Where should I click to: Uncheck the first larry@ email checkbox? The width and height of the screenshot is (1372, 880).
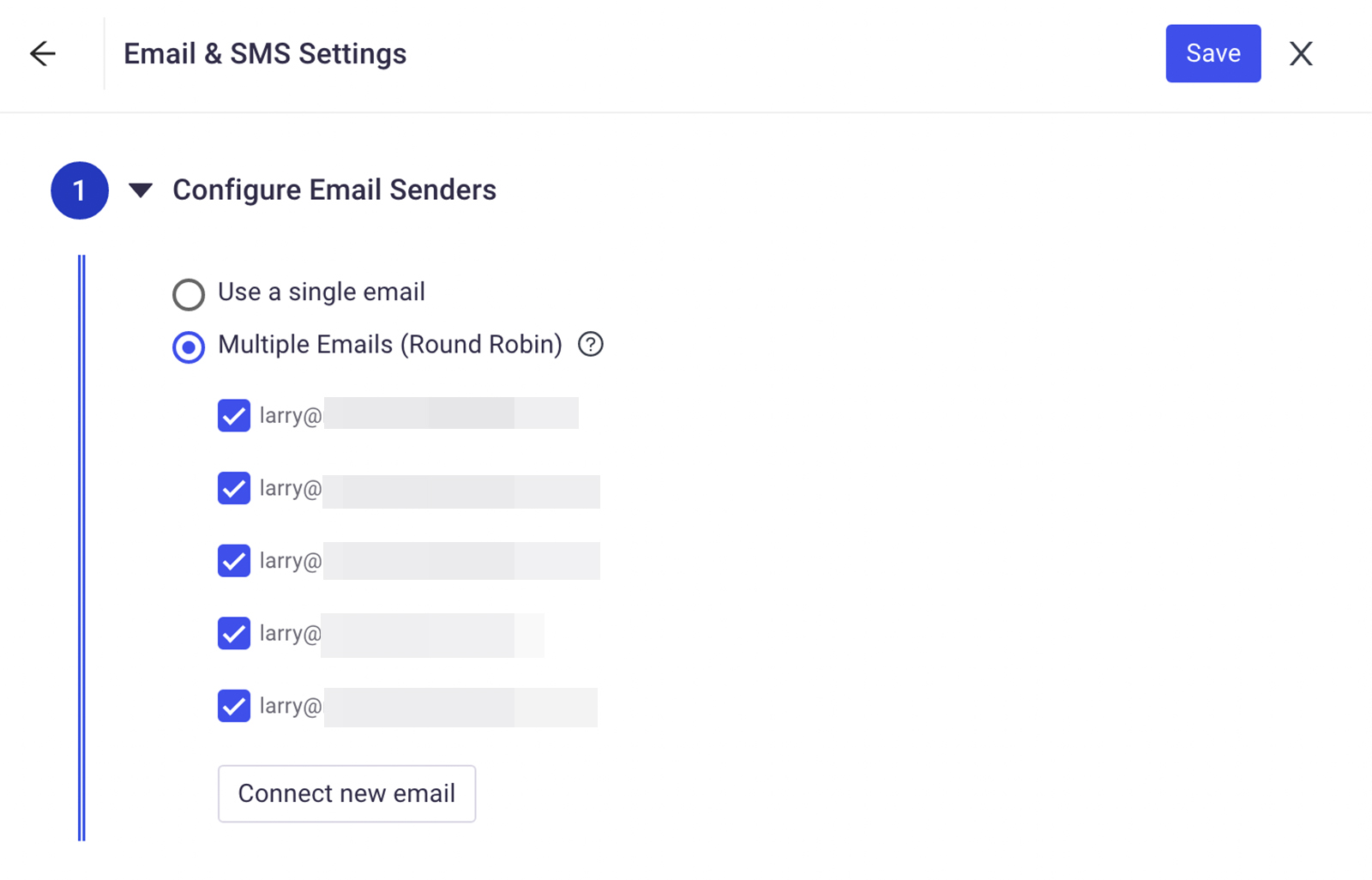[x=234, y=415]
